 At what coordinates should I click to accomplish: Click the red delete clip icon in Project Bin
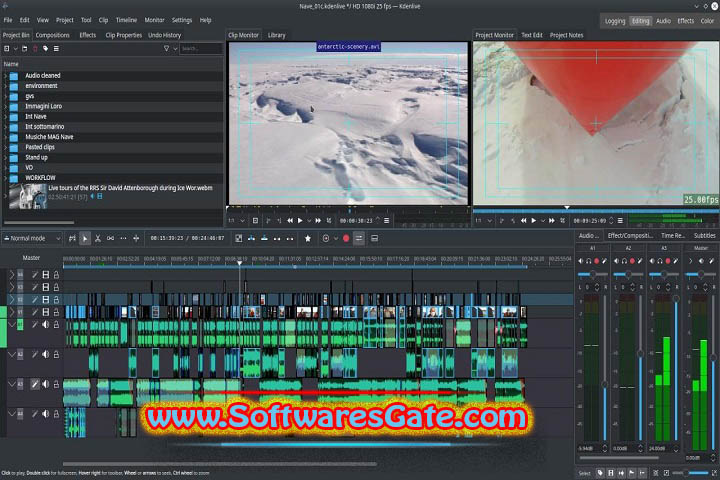click(x=35, y=48)
